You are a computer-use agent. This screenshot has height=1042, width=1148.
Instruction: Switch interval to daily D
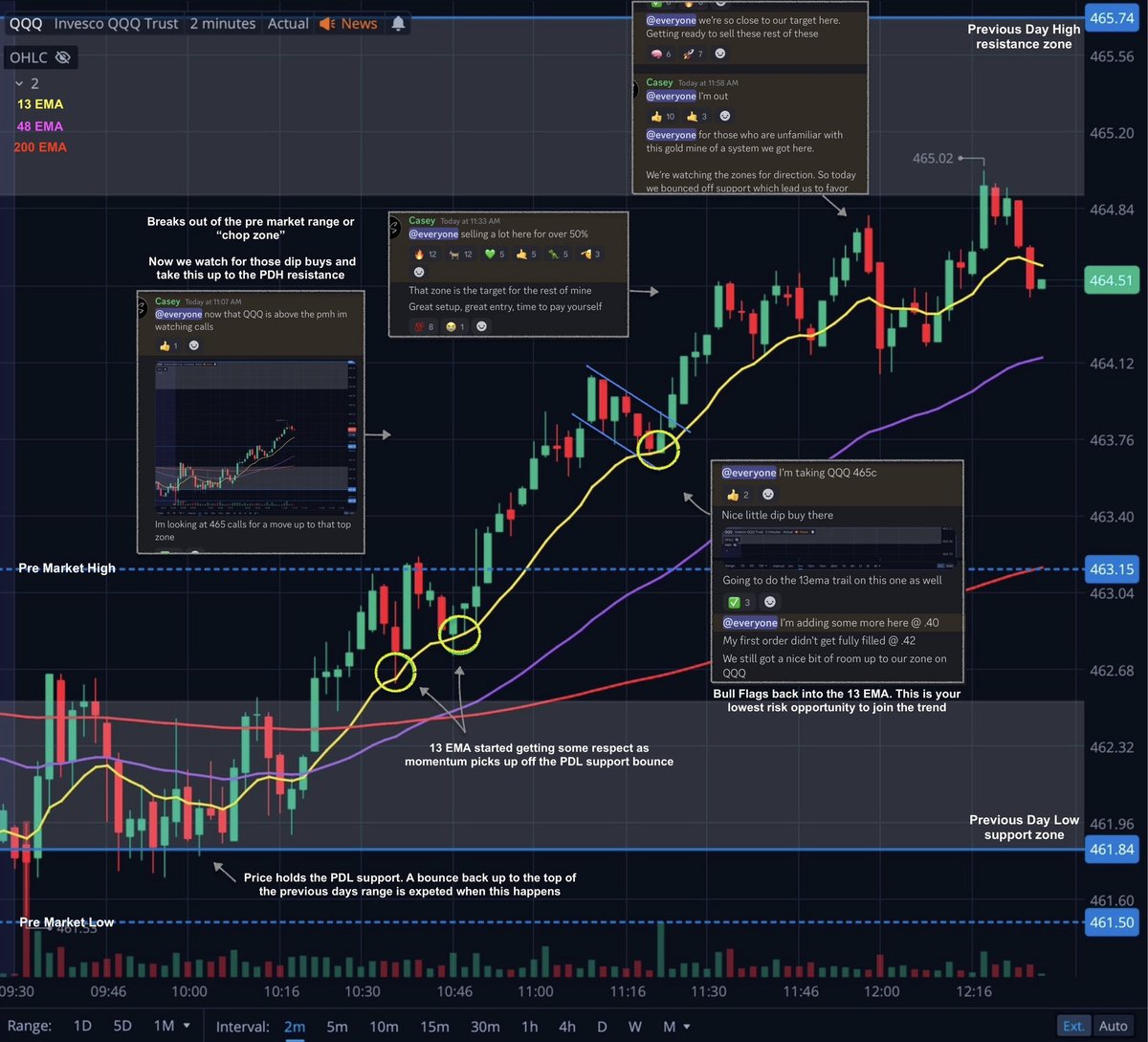(x=602, y=1027)
